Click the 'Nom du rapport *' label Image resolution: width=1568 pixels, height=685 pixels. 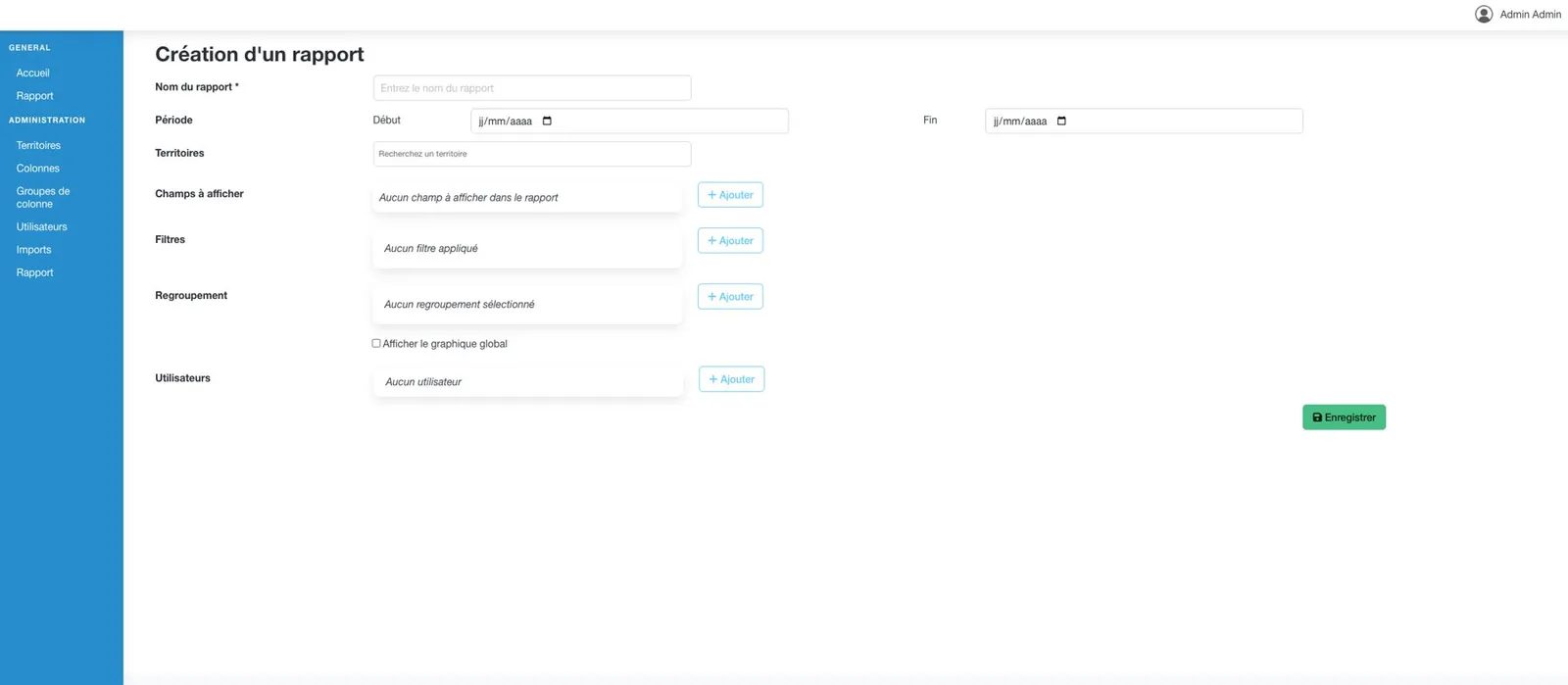click(197, 87)
